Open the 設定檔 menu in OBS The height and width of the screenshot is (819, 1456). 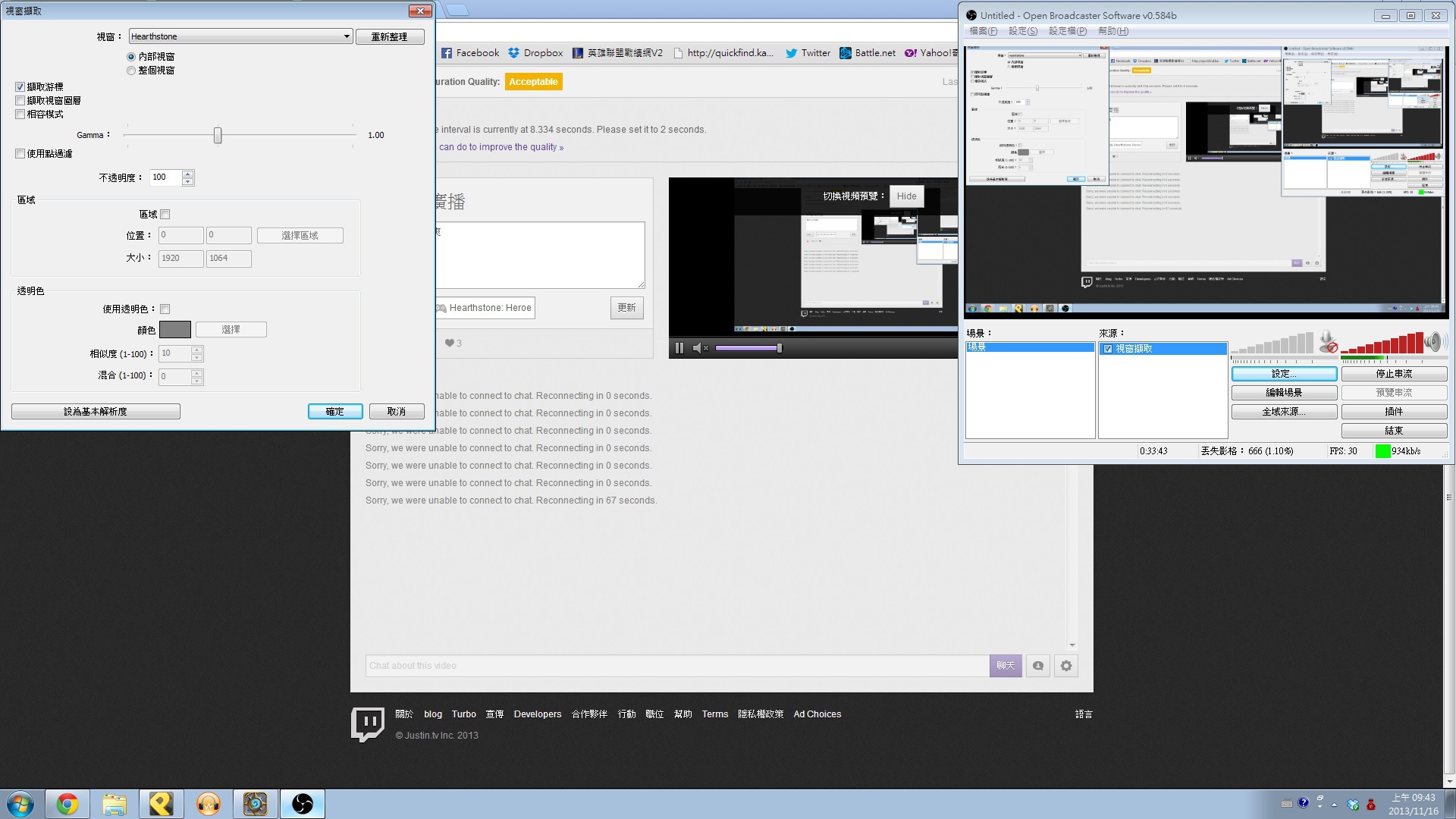tap(1068, 31)
